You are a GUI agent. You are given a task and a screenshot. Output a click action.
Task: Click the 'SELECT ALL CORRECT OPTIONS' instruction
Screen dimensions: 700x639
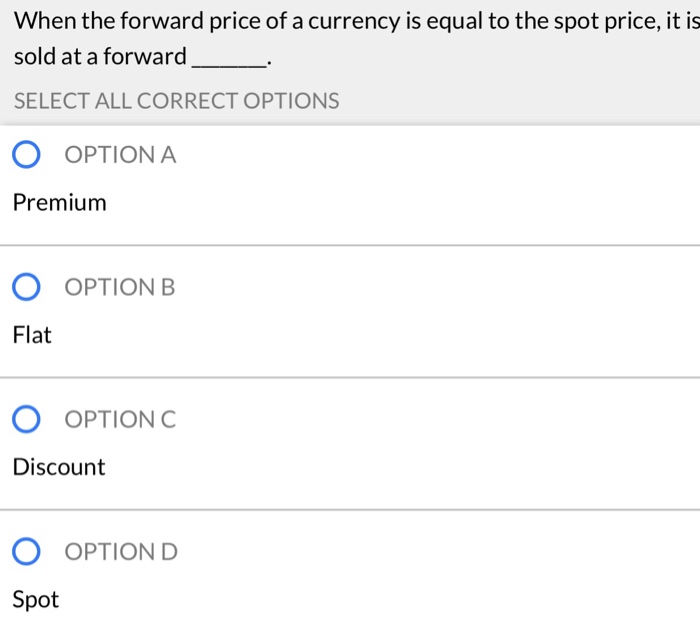tap(176, 101)
